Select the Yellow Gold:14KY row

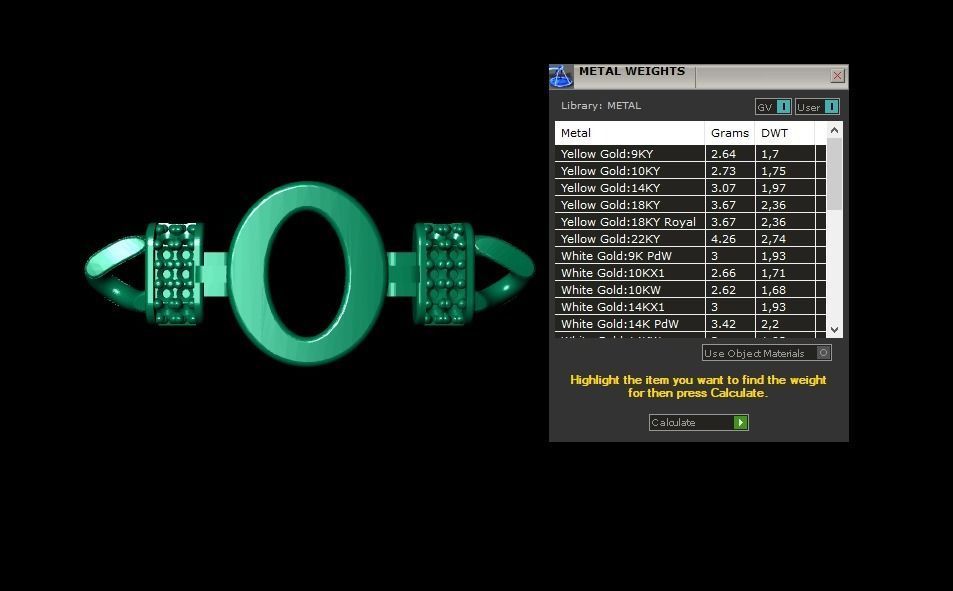690,188
